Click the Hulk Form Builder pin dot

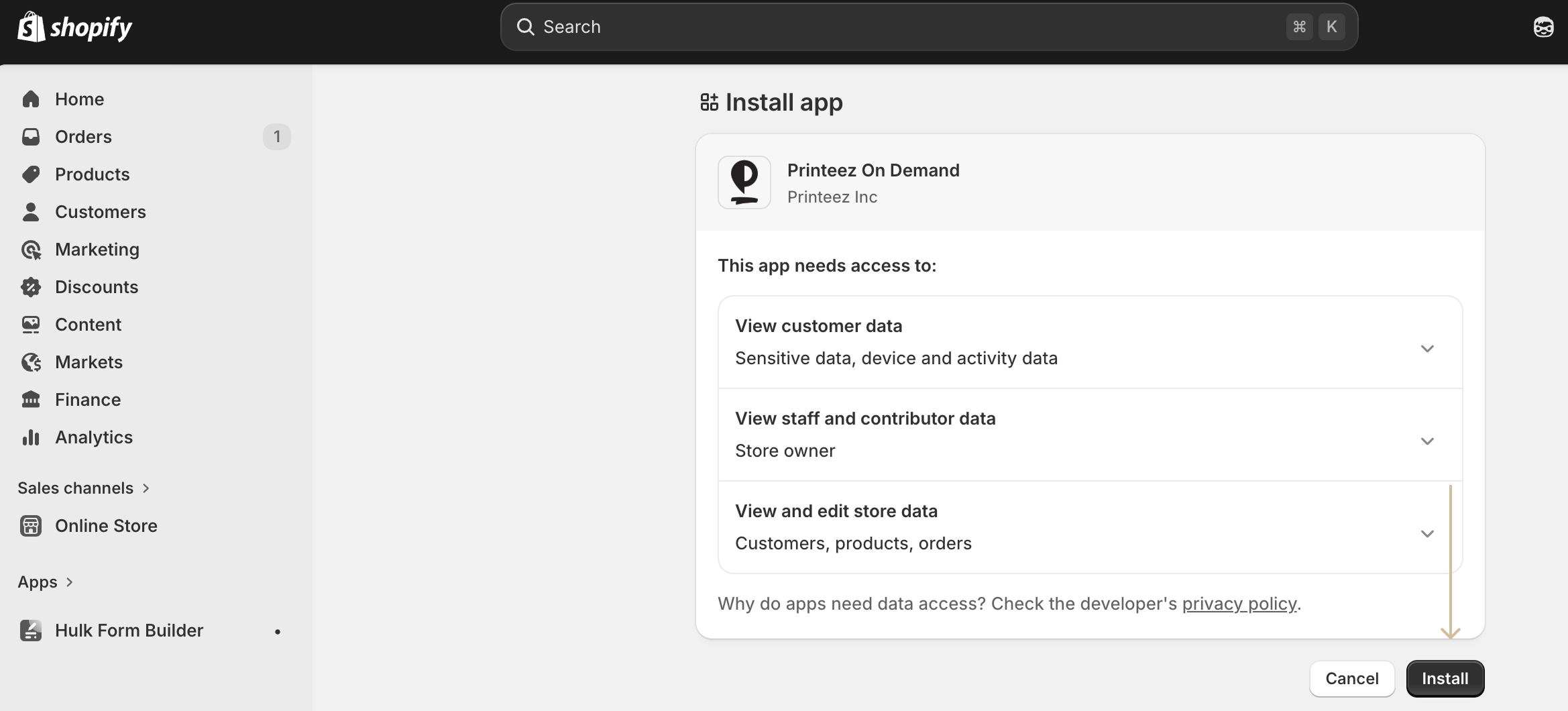278,631
